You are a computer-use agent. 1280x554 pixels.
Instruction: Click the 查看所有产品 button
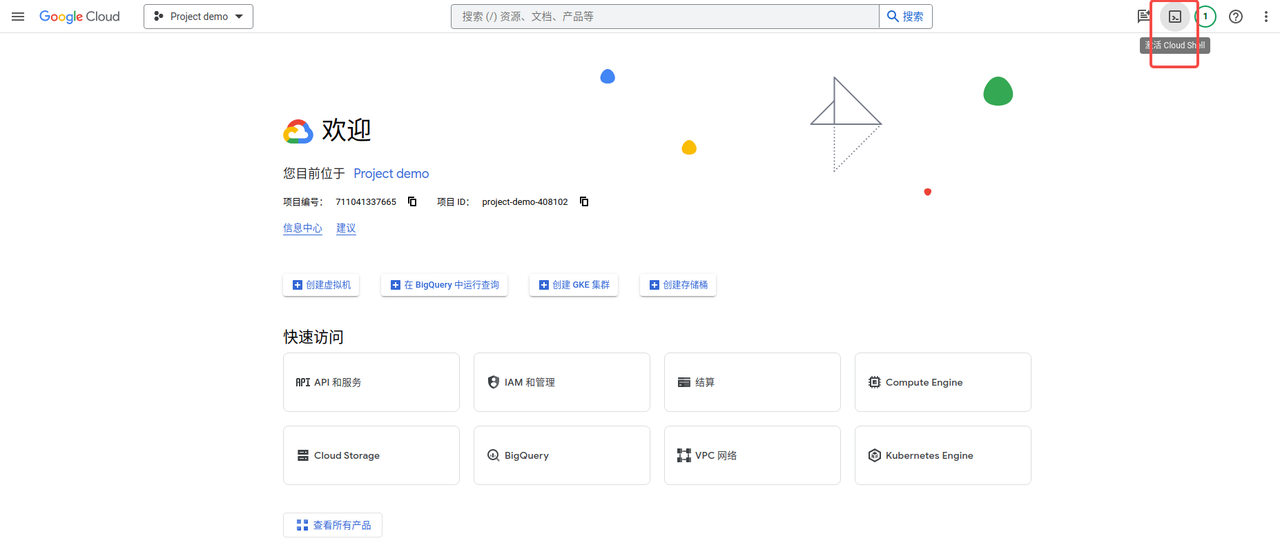pyautogui.click(x=333, y=525)
